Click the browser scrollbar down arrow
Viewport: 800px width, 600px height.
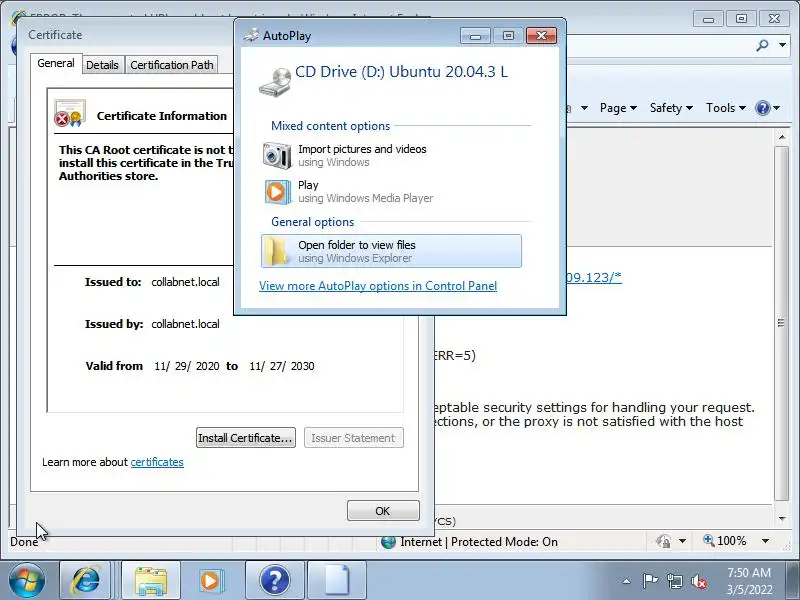(782, 518)
